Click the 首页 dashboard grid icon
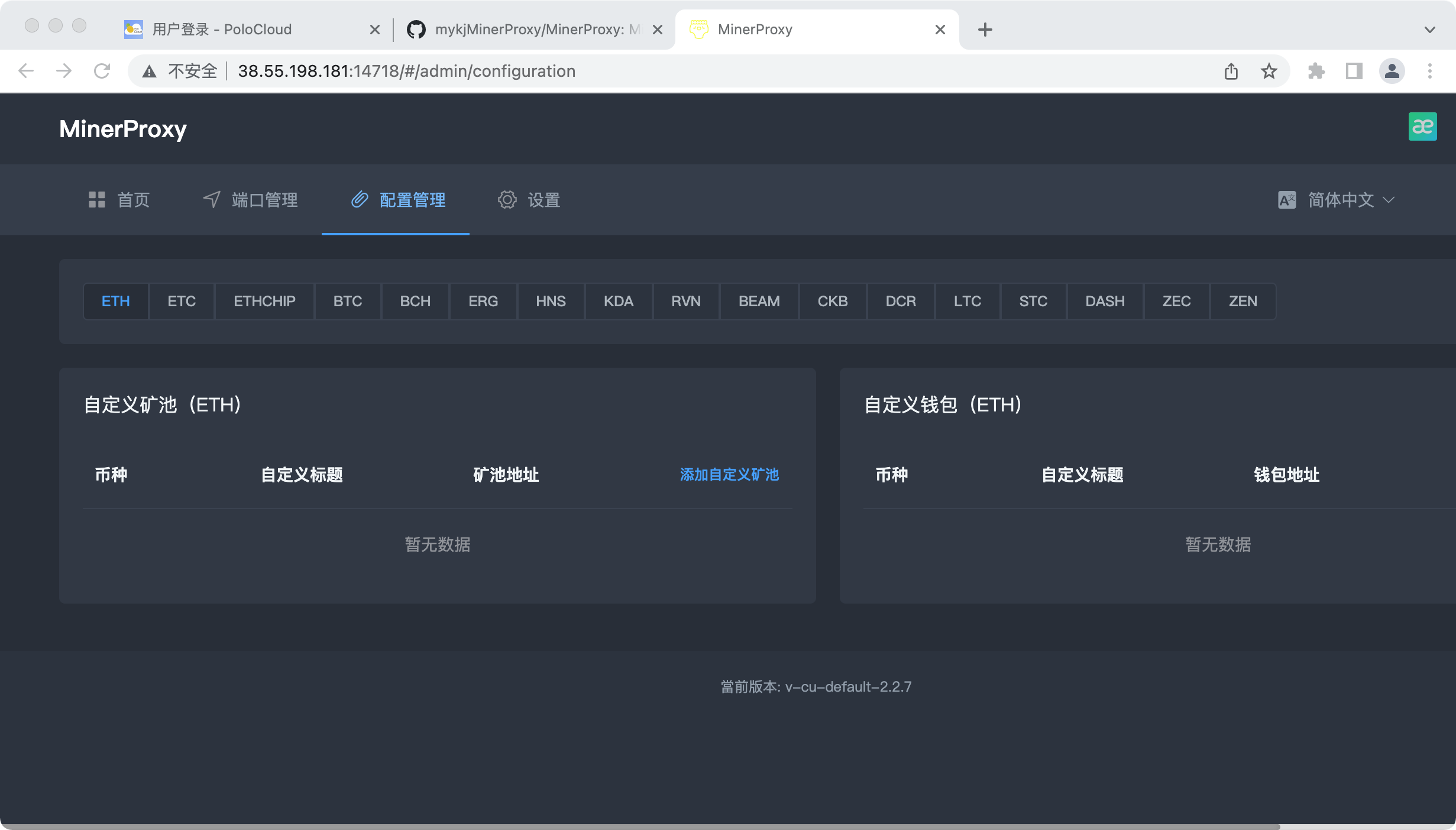The height and width of the screenshot is (830, 1456). pos(96,200)
